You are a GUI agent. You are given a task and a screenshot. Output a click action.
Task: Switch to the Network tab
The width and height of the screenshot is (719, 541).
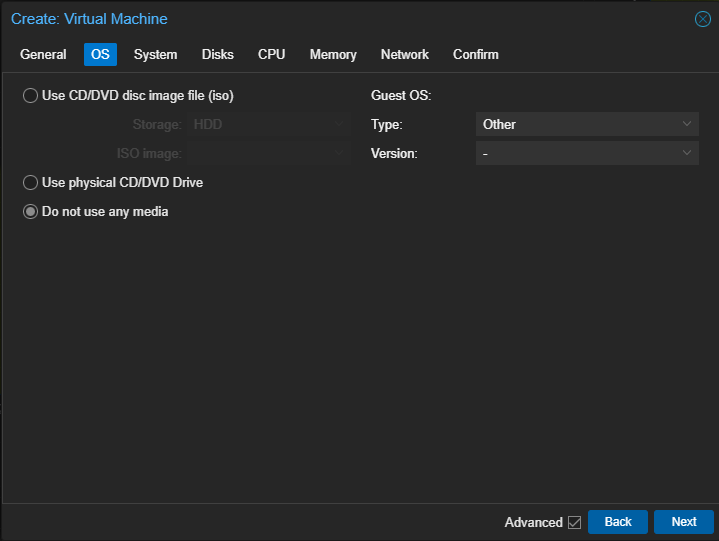click(404, 55)
